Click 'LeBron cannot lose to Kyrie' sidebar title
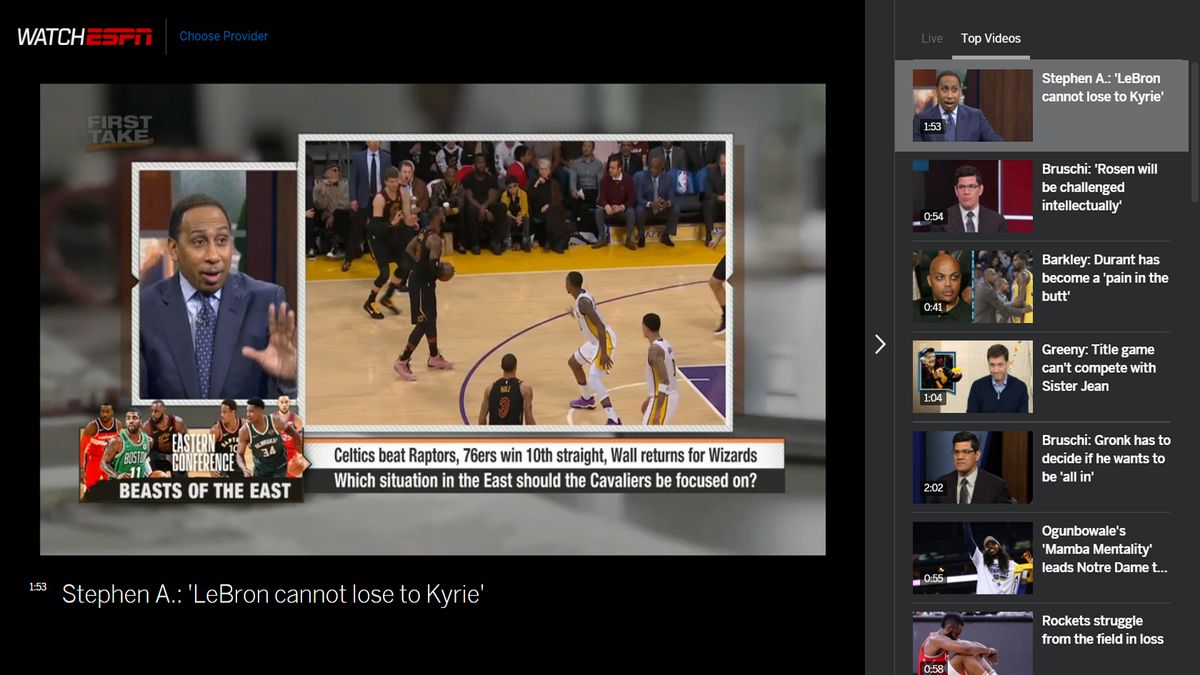 (1101, 88)
